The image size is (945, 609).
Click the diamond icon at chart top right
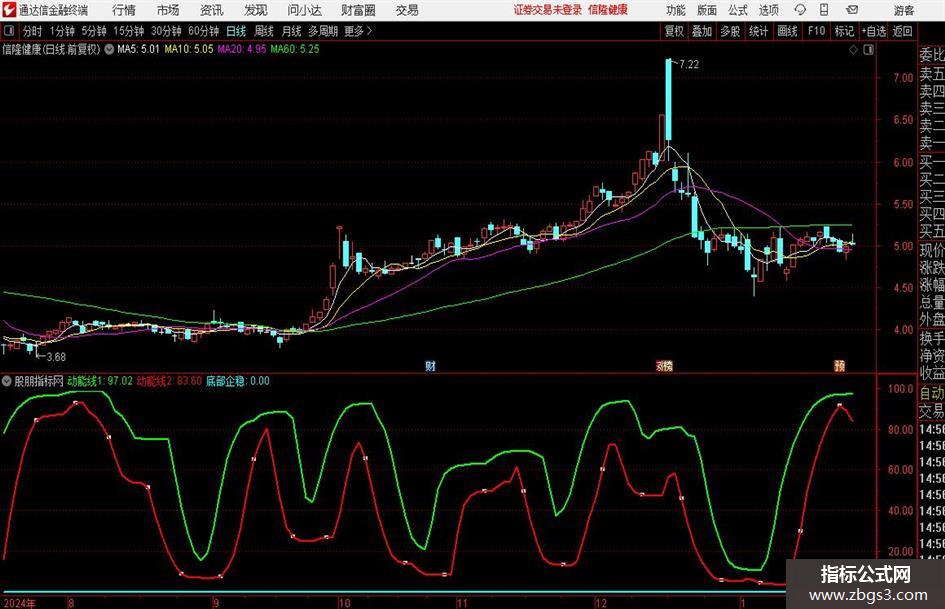coord(853,50)
